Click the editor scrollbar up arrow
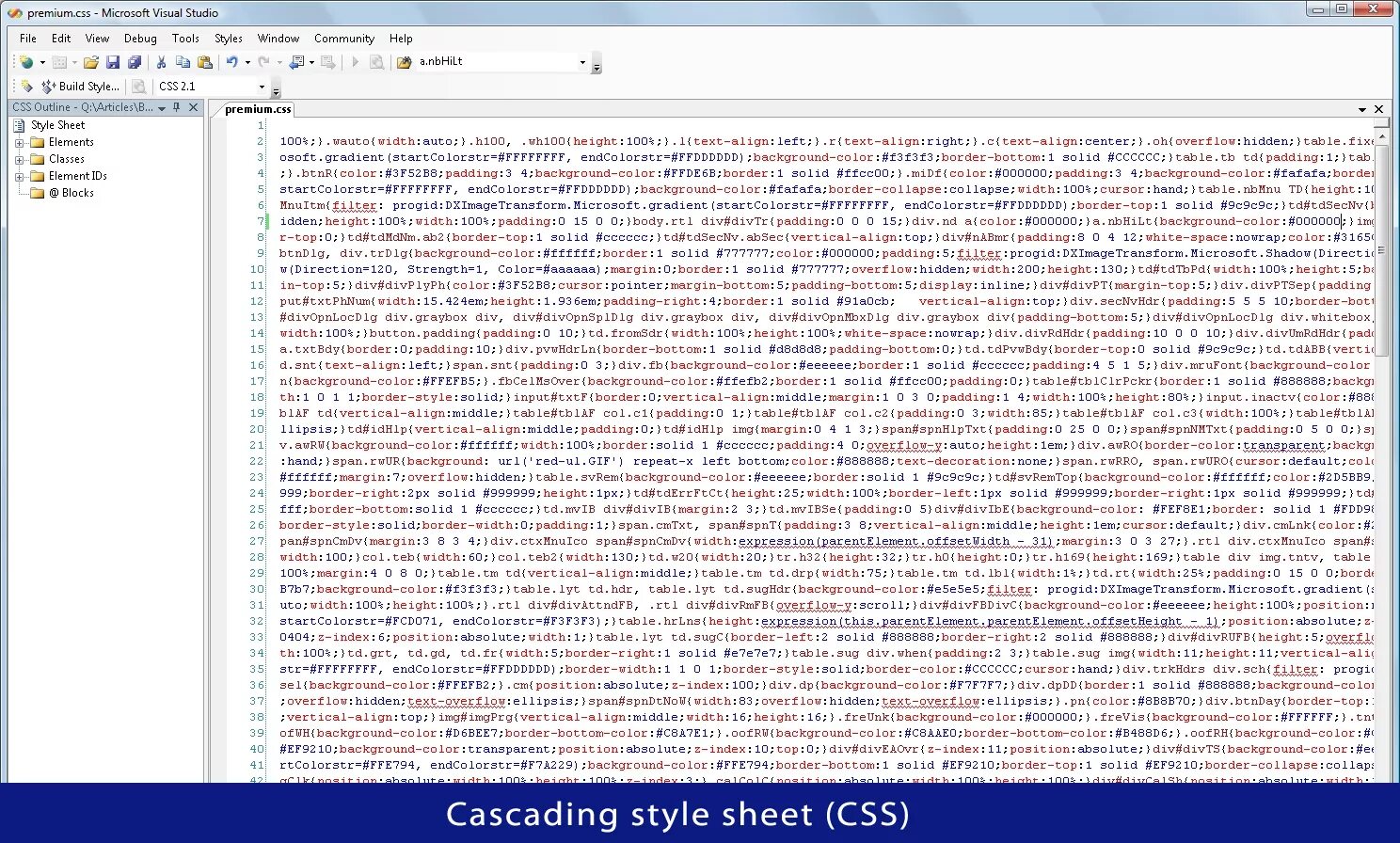Screen dimensions: 1400x843 click(x=1381, y=136)
